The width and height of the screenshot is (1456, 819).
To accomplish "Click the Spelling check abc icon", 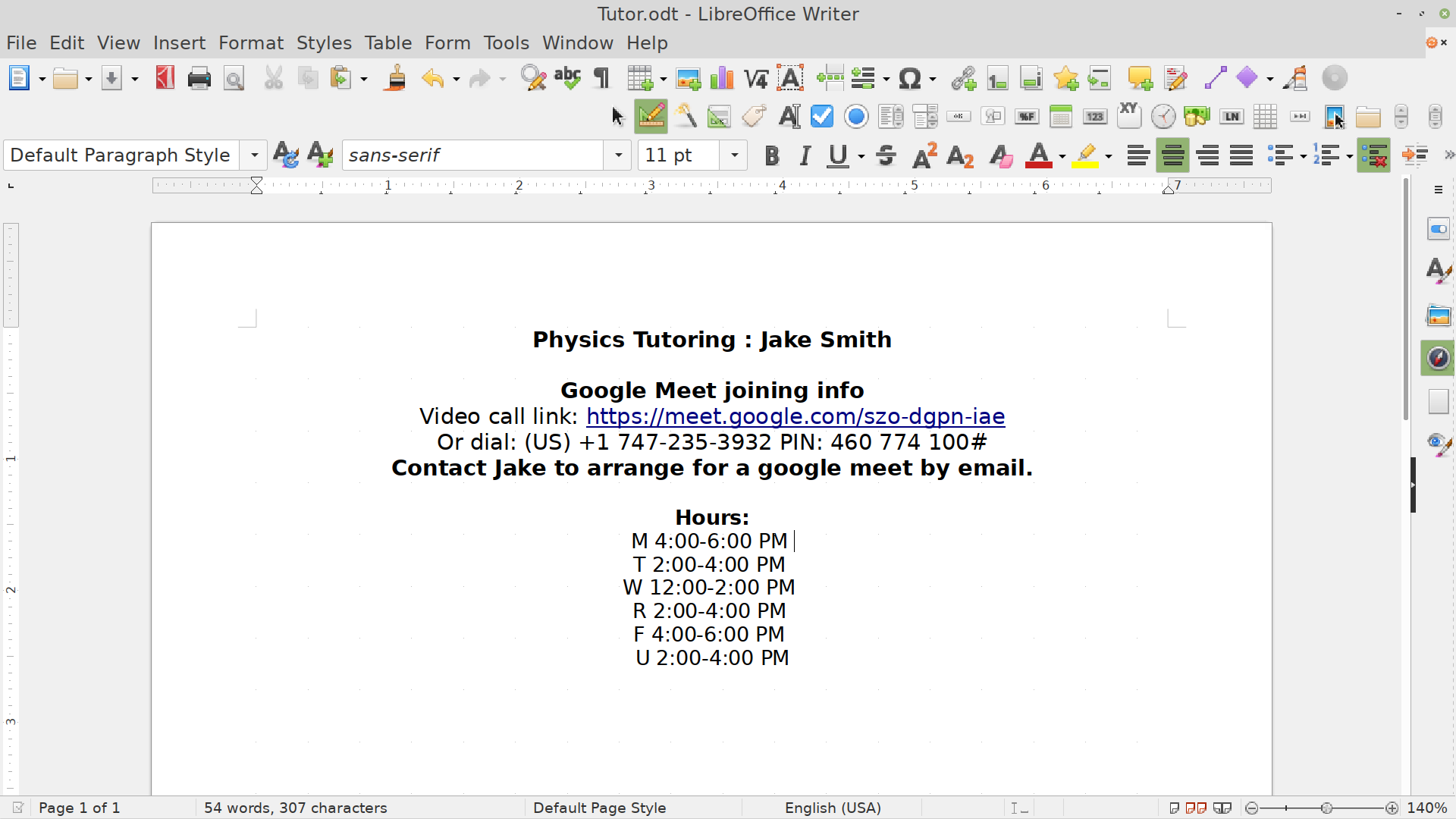I will tap(567, 78).
